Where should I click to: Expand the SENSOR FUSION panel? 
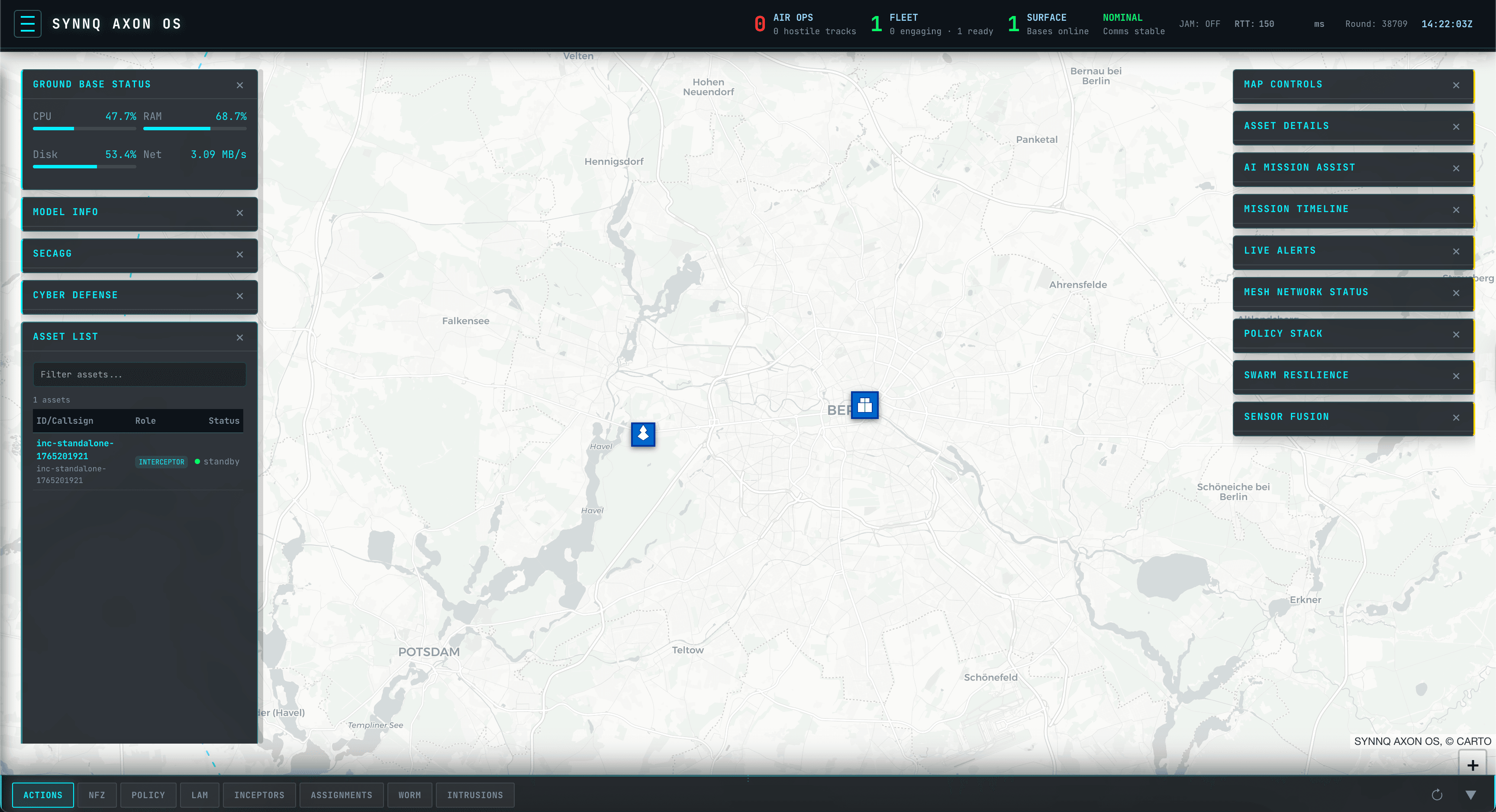[x=1287, y=416]
